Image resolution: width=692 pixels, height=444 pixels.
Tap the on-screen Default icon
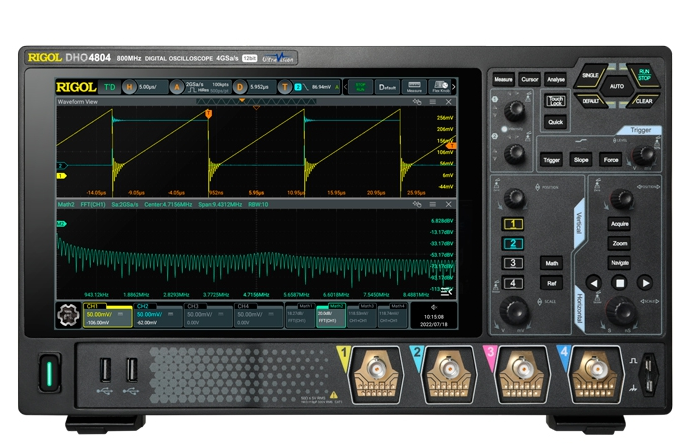click(x=387, y=87)
